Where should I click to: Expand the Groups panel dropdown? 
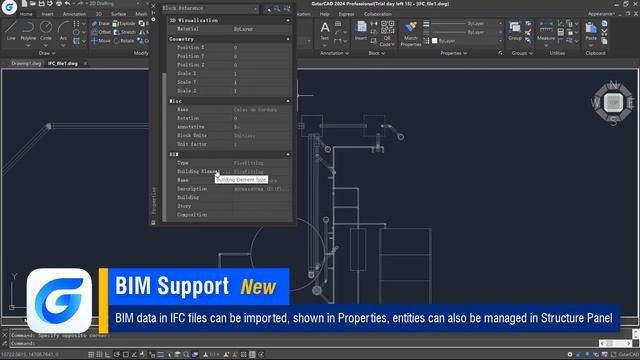point(522,53)
